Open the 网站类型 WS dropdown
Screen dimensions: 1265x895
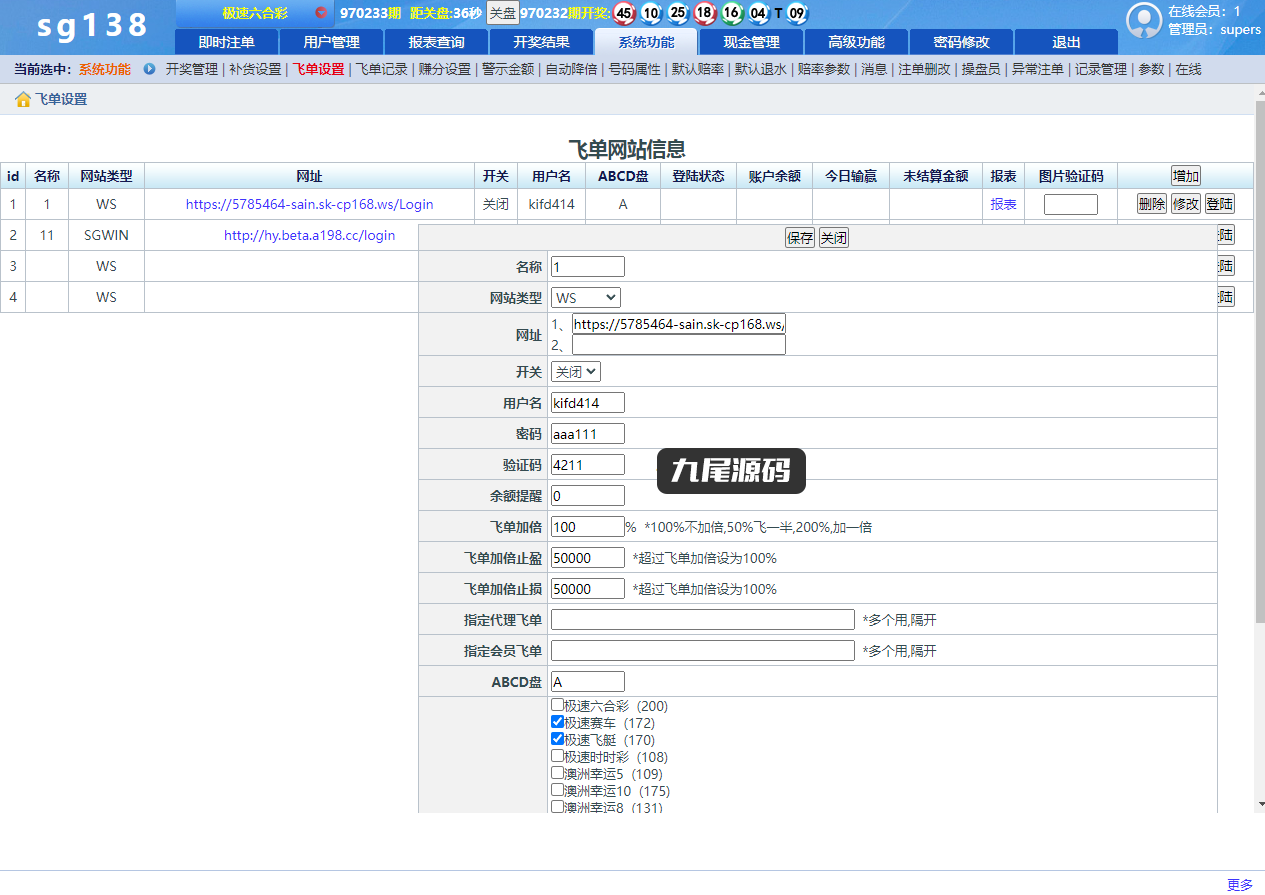(x=586, y=298)
